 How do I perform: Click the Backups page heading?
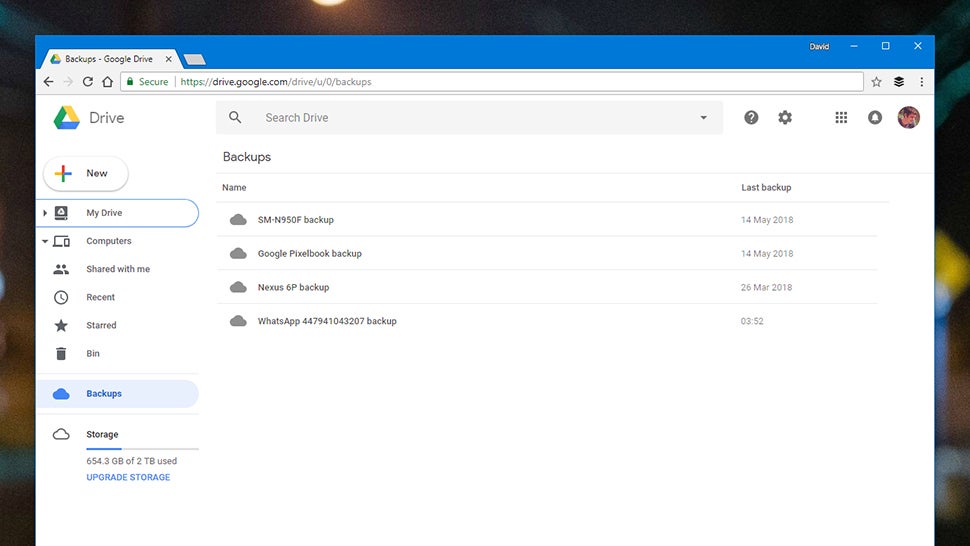pos(247,157)
